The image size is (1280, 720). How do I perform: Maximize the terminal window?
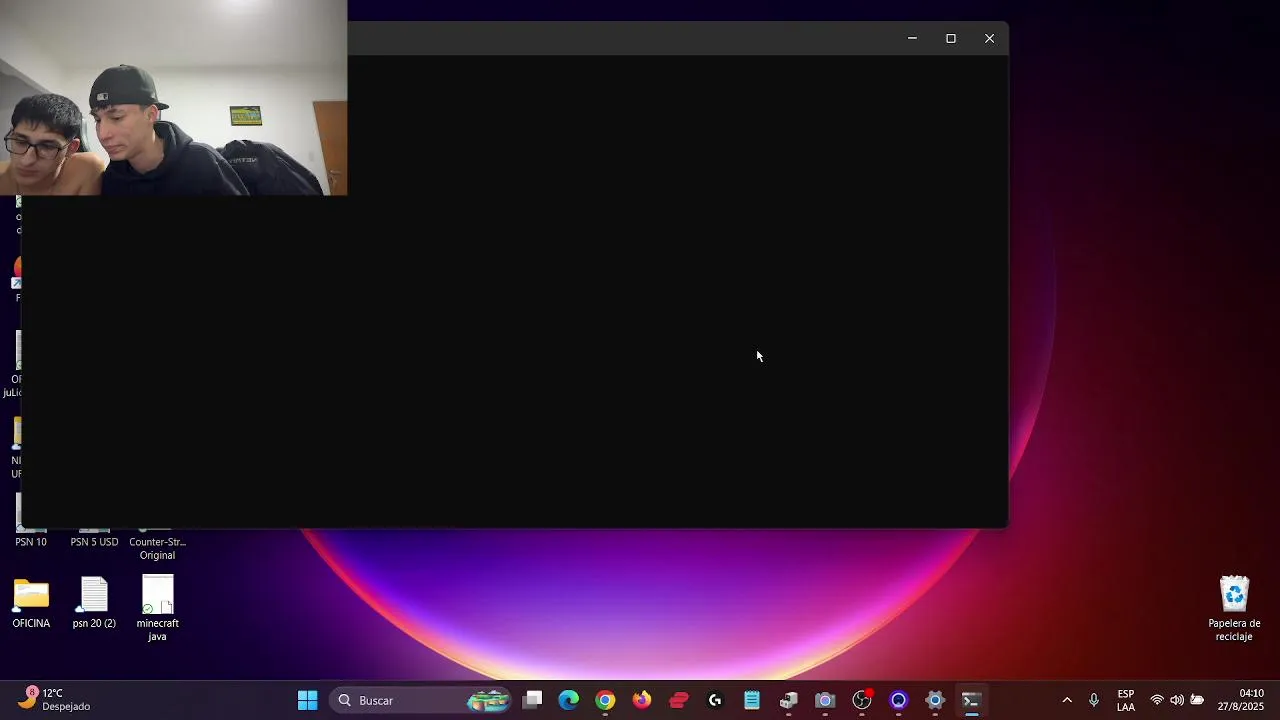click(x=951, y=38)
